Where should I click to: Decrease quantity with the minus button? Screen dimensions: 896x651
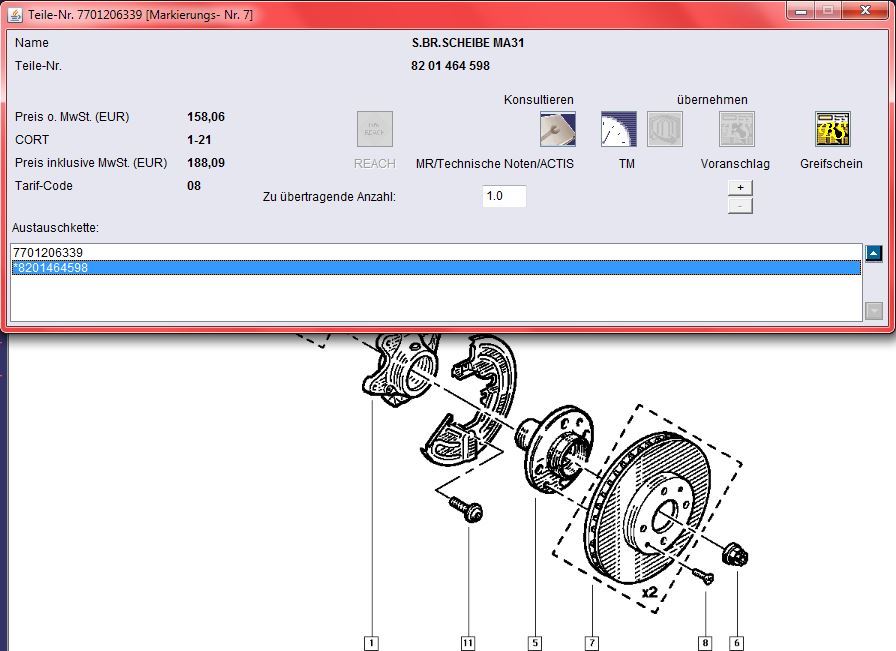click(x=740, y=206)
